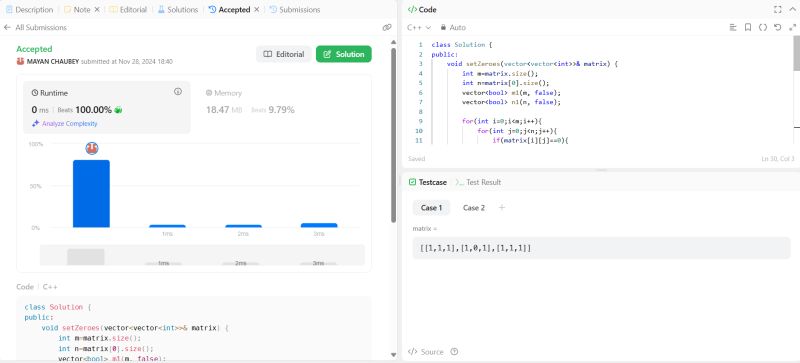Click the format code icon in editor toolbar

click(733, 28)
